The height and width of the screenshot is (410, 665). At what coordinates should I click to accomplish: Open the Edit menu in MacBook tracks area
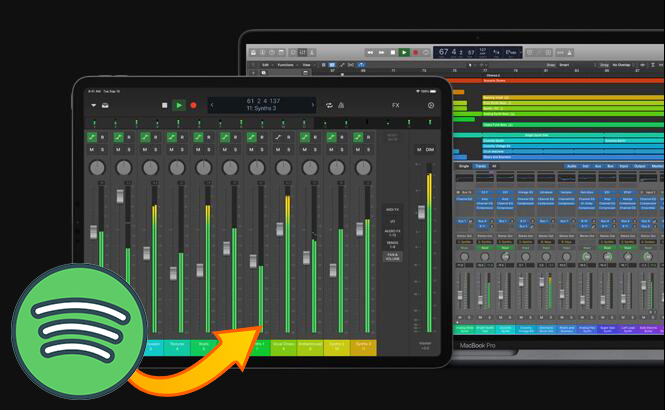coord(266,65)
